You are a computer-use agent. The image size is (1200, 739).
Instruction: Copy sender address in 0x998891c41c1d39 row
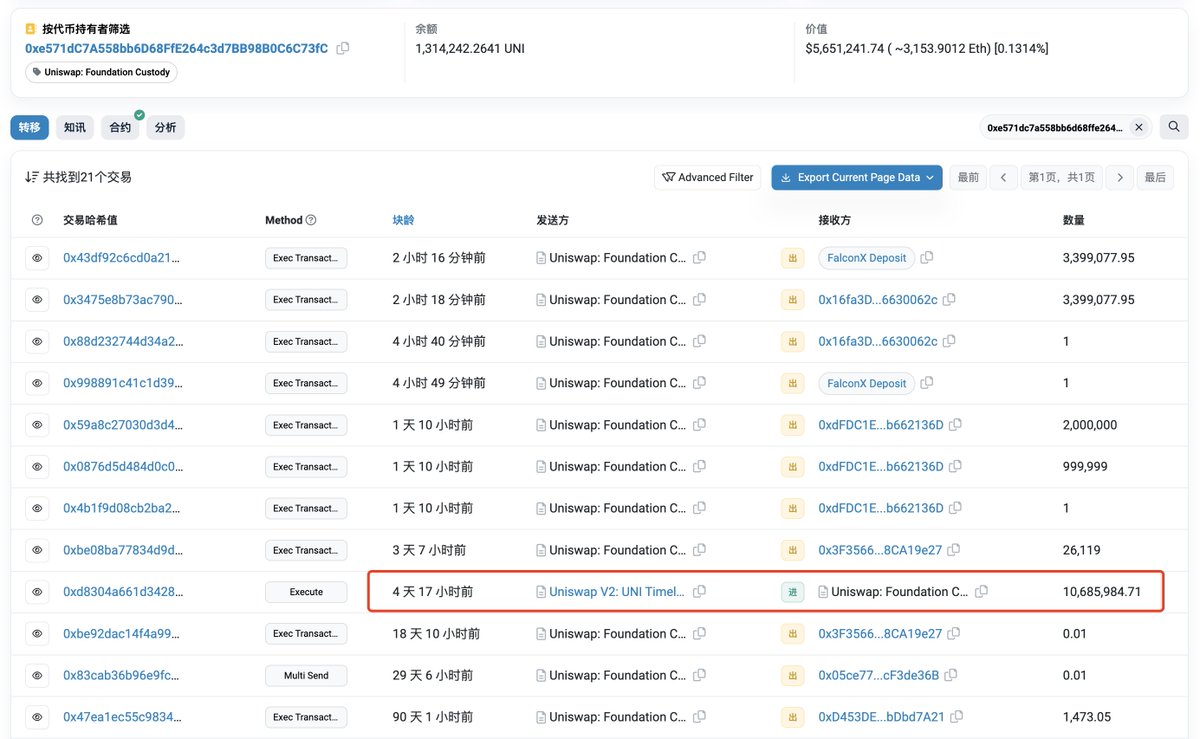point(699,383)
